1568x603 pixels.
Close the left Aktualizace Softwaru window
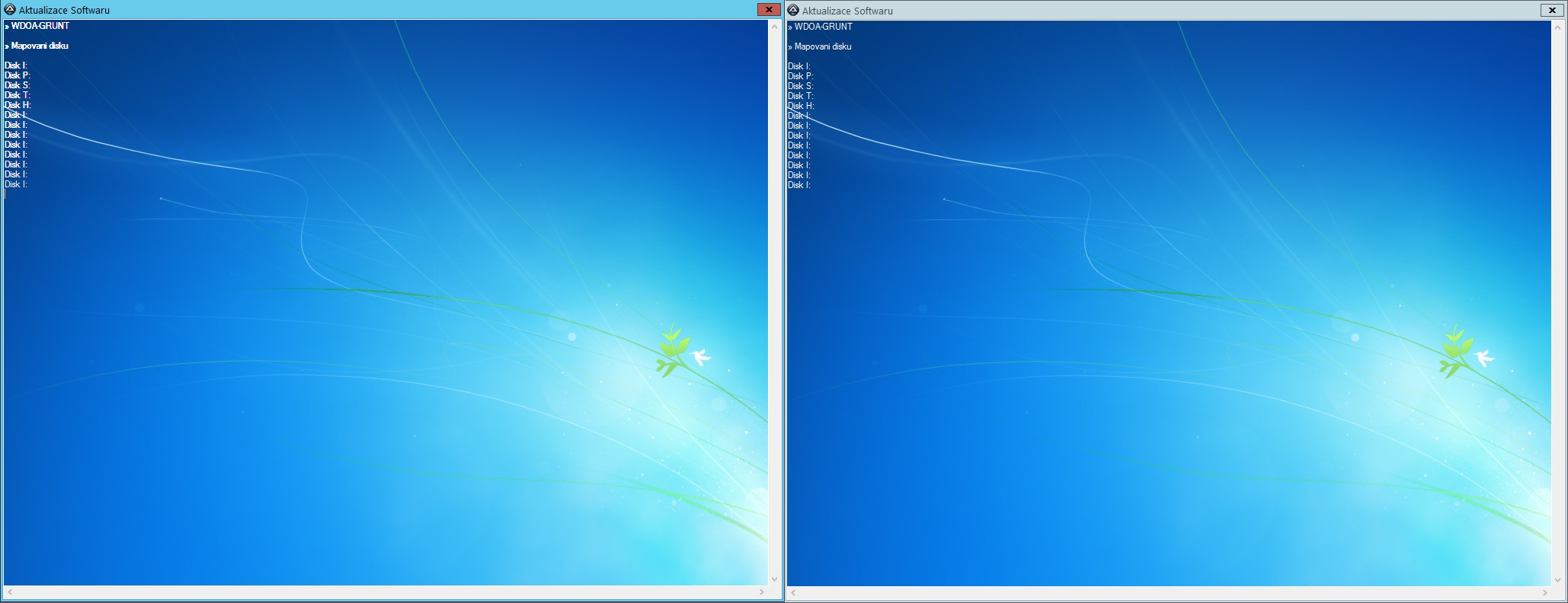click(769, 10)
